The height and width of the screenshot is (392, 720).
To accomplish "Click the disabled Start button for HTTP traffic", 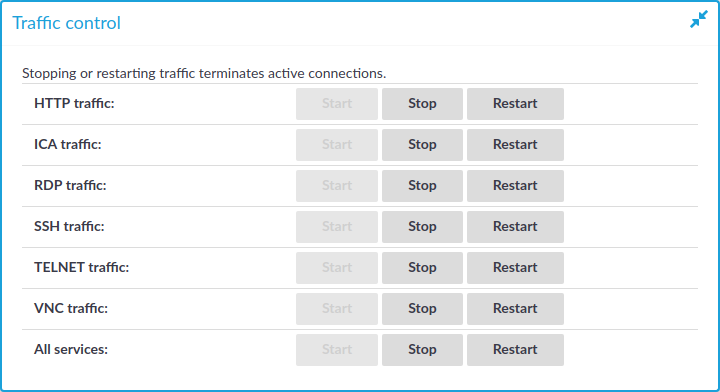I will pos(337,104).
